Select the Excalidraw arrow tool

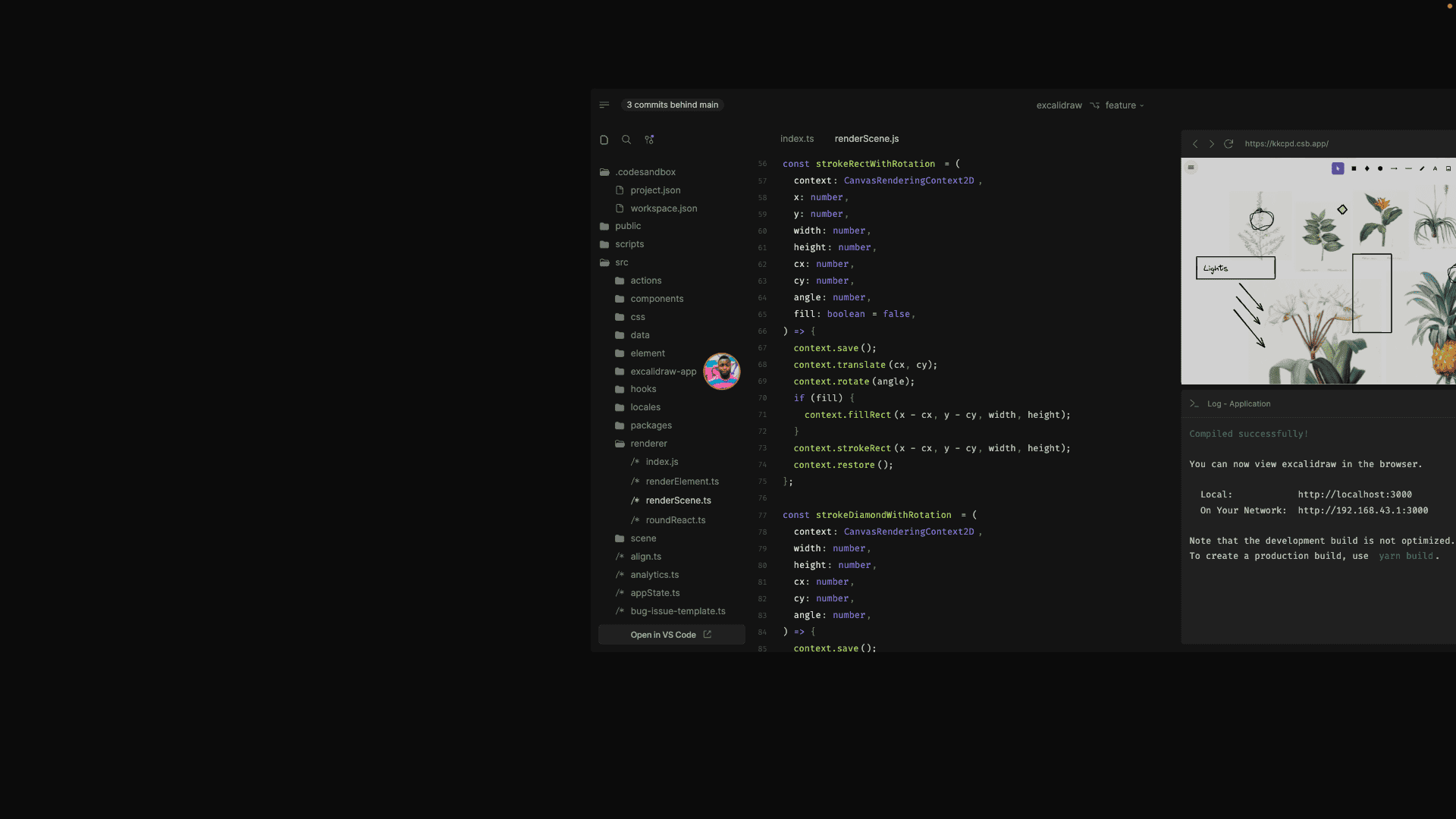click(x=1394, y=168)
